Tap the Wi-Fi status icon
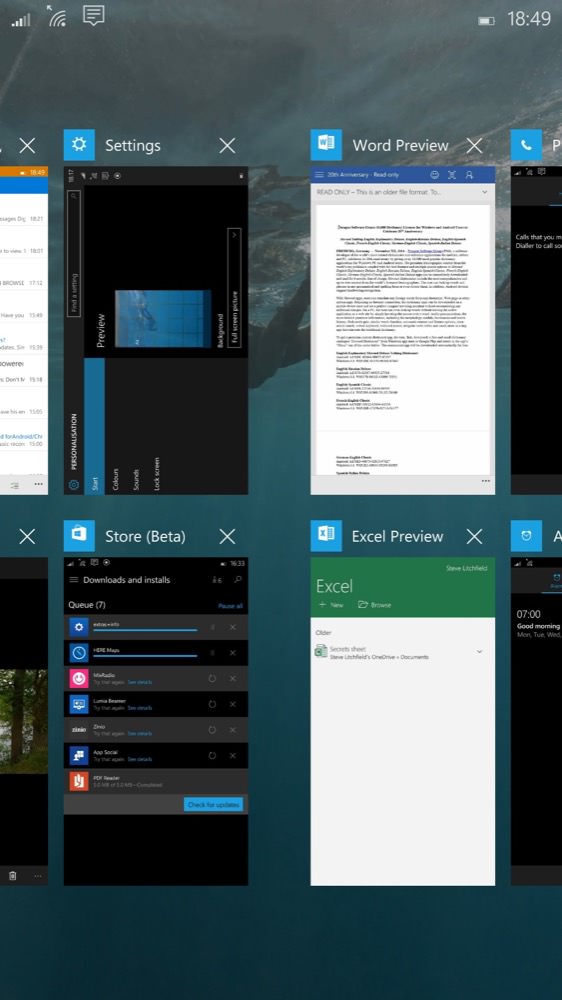Screen dimensions: 562x1000 click(x=57, y=16)
